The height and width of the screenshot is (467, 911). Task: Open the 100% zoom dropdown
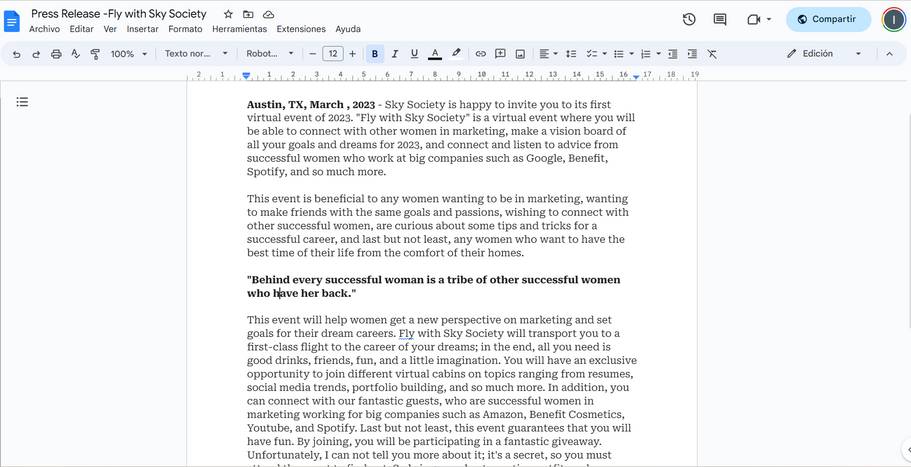(128, 54)
